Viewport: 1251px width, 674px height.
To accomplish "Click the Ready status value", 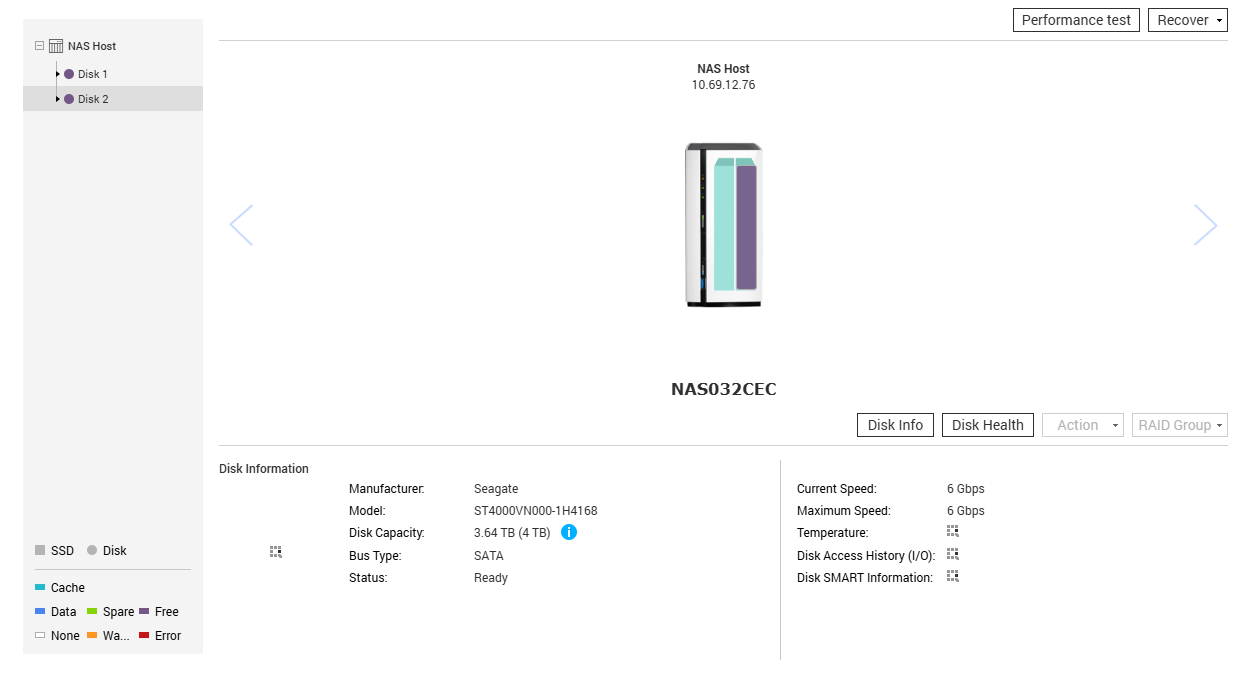I will [491, 577].
